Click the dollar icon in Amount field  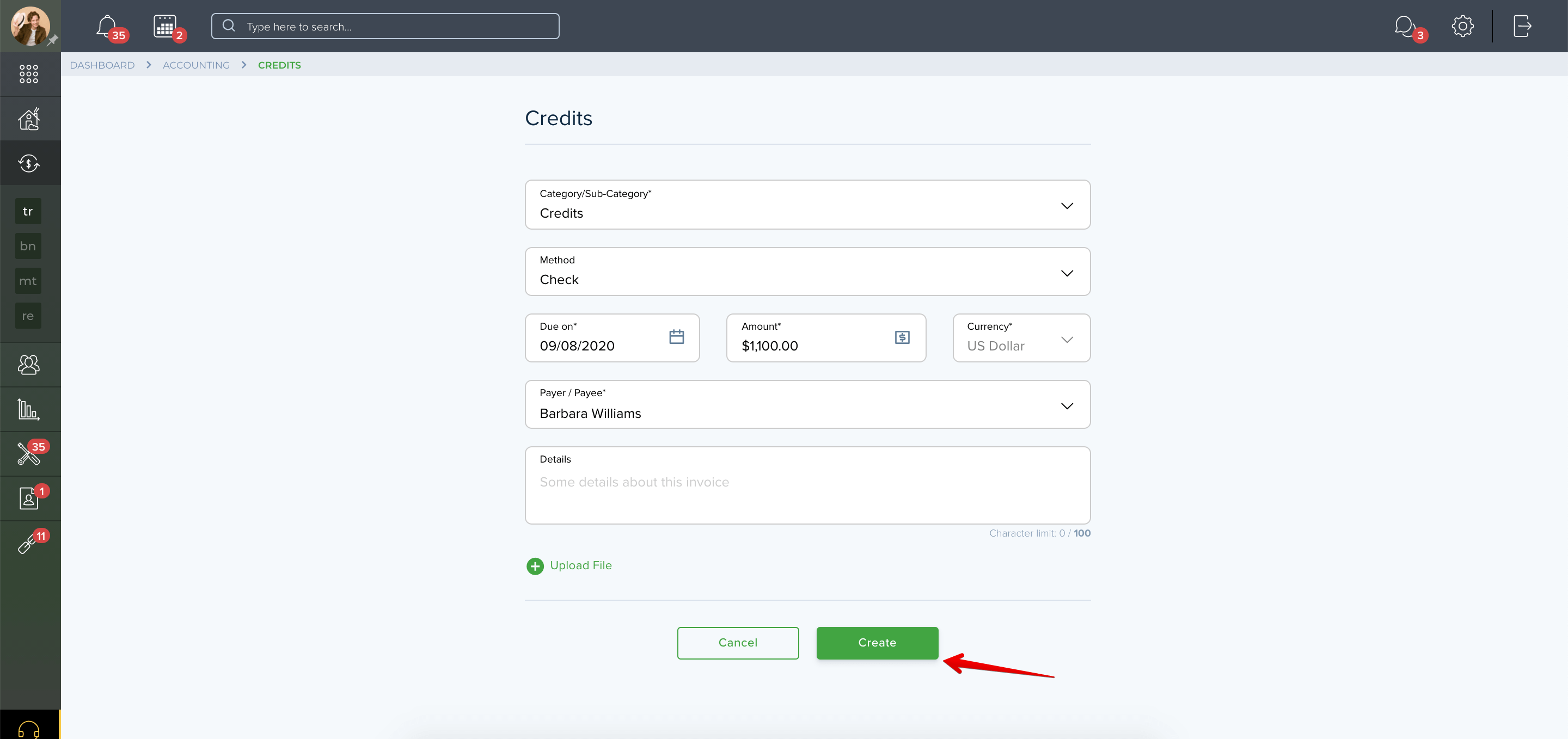pos(902,337)
